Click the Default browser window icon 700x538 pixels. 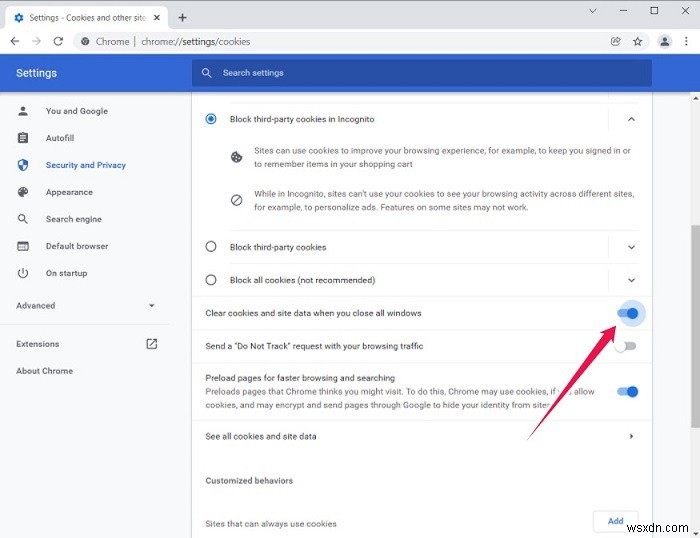[x=23, y=246]
